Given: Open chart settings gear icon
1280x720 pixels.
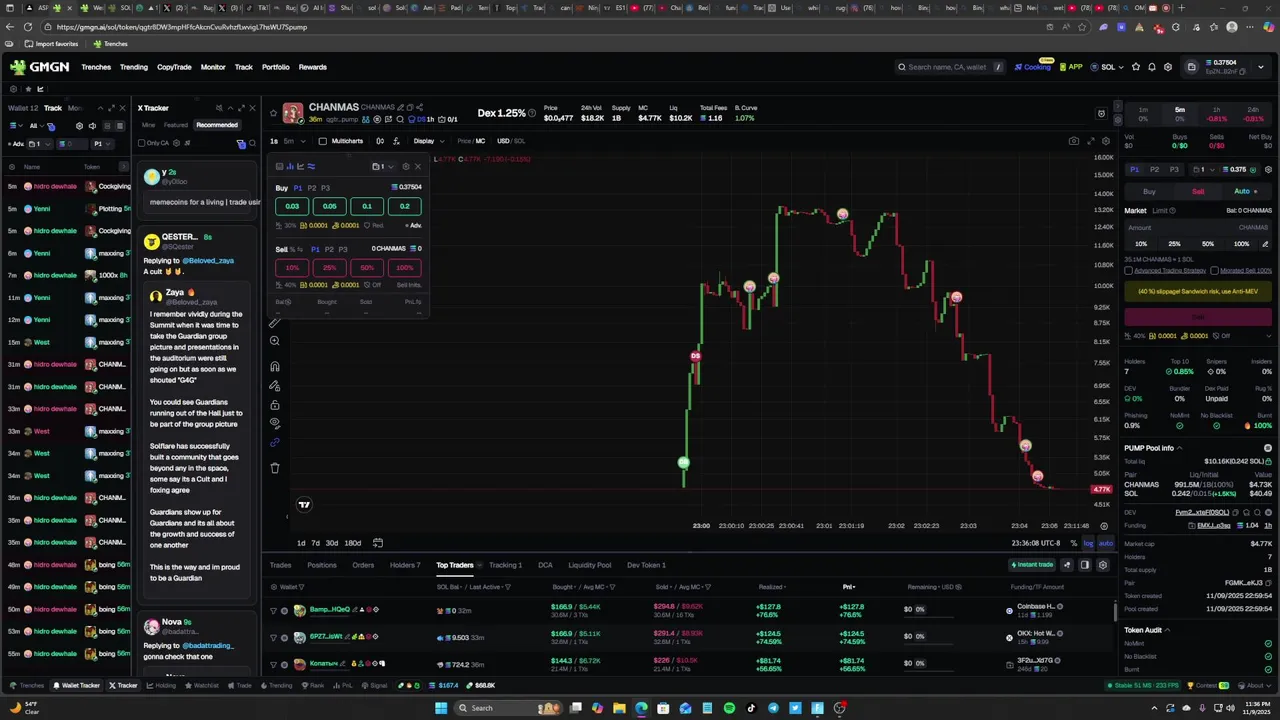Looking at the screenshot, I should tap(1106, 141).
